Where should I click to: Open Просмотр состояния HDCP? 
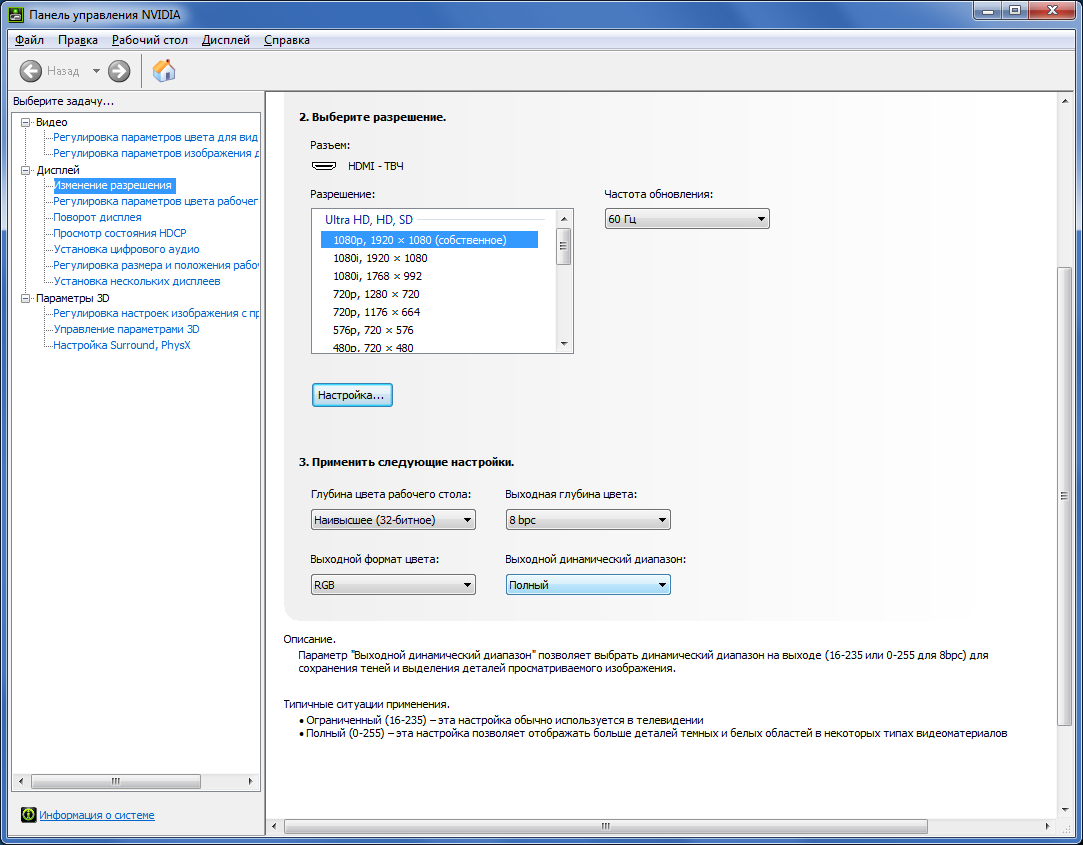click(120, 233)
